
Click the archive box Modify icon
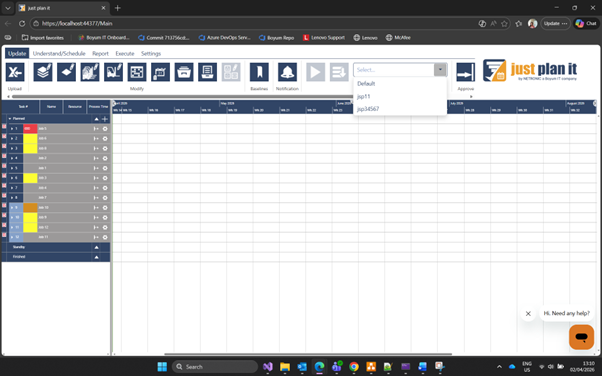[184, 72]
